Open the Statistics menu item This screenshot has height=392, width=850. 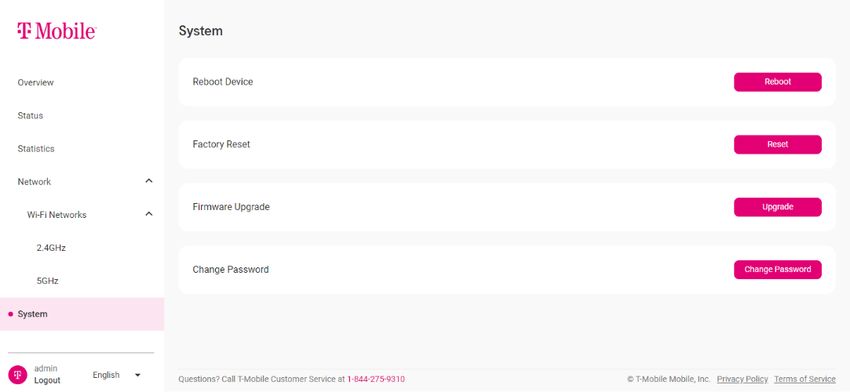point(36,149)
